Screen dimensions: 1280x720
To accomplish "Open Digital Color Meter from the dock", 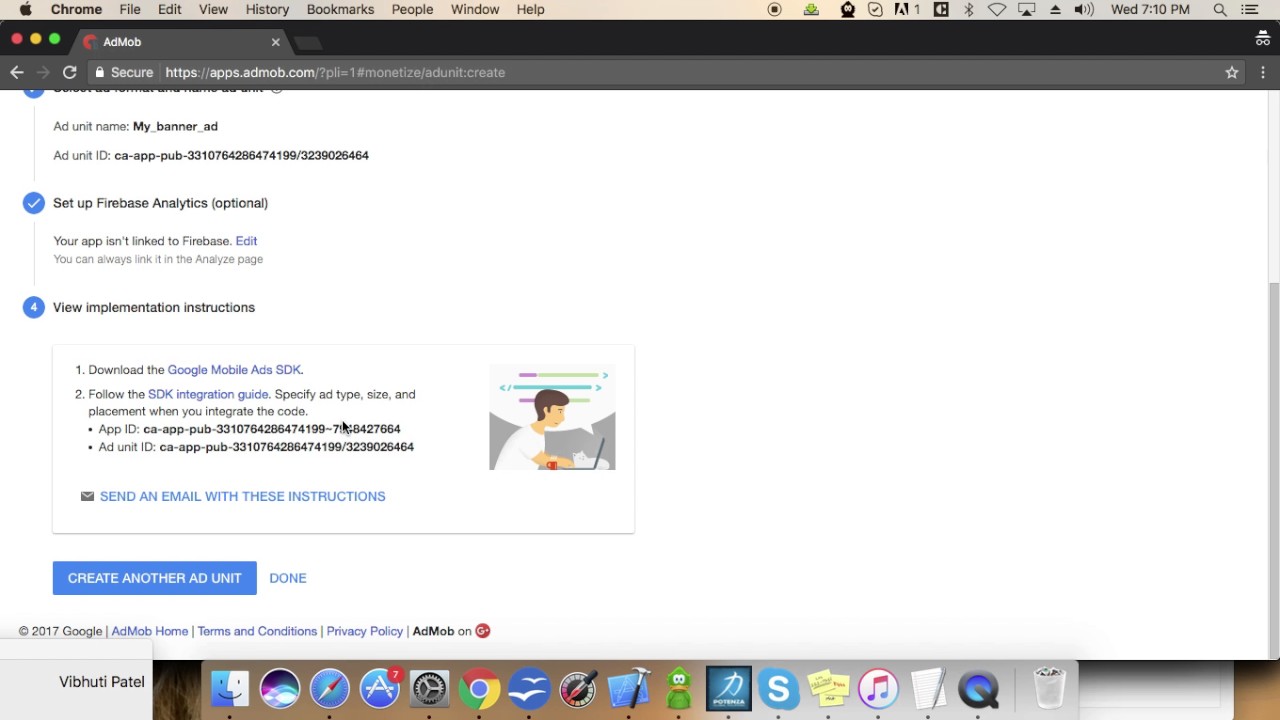I will (579, 688).
